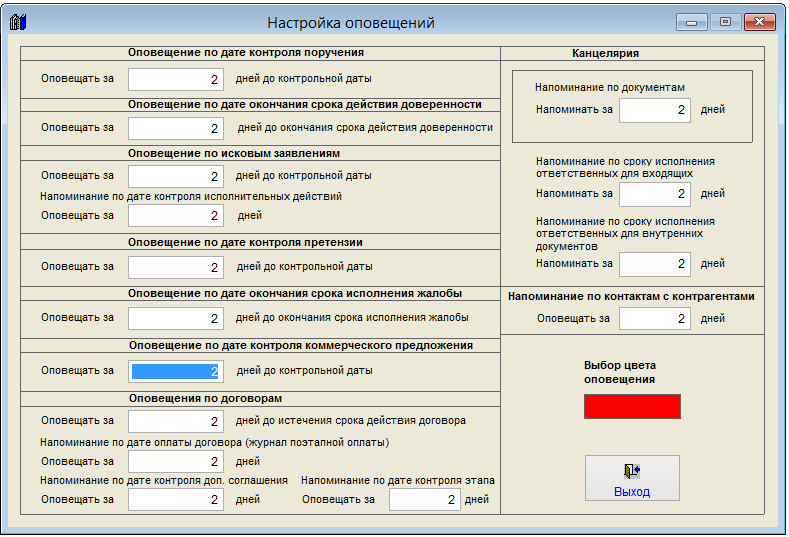Click Напоминать за field under Напоминание по документам
This screenshot has width=789, height=537.
655,110
